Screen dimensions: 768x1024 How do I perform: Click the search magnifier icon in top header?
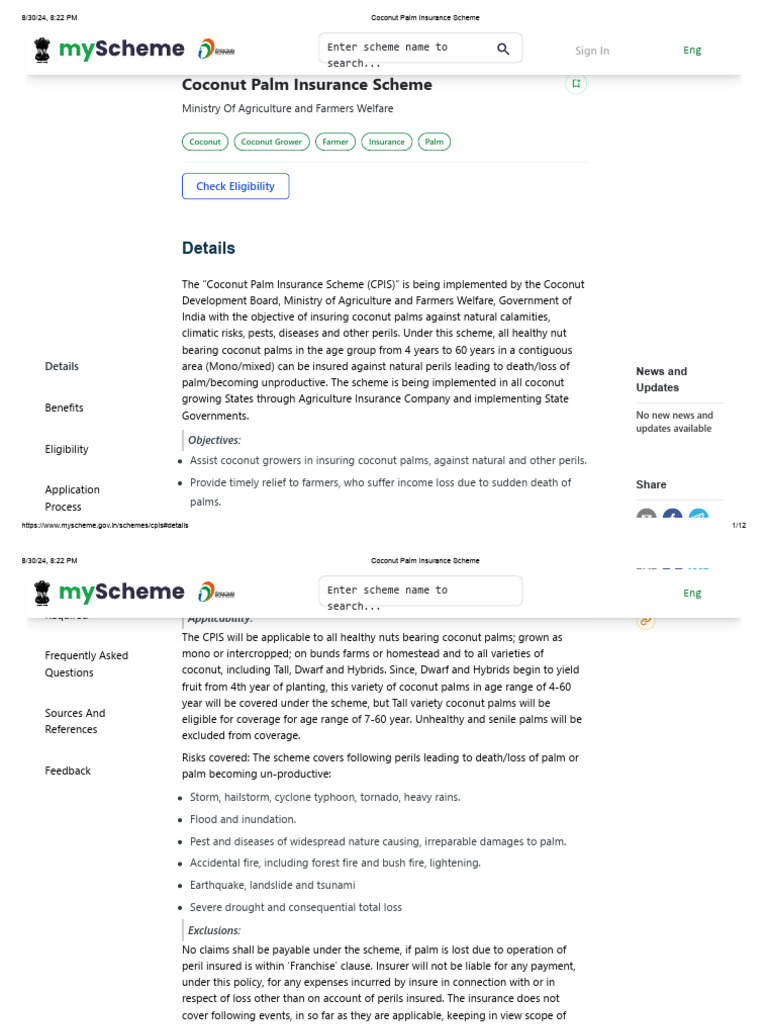[x=503, y=48]
